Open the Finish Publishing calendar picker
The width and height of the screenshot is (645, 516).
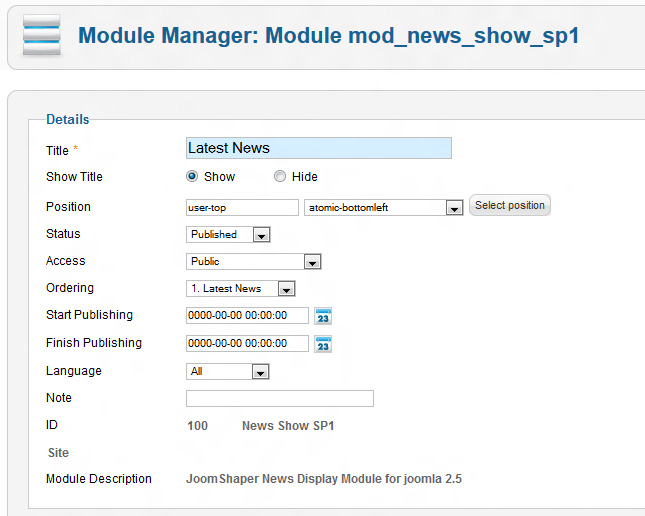(x=323, y=344)
